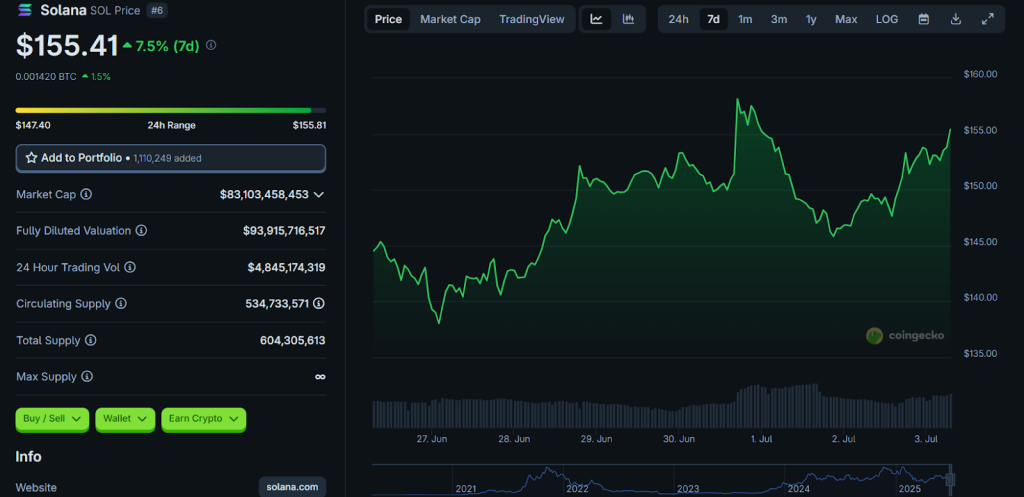The width and height of the screenshot is (1024, 497).
Task: Open Earn Crypto dropdown
Action: click(204, 419)
